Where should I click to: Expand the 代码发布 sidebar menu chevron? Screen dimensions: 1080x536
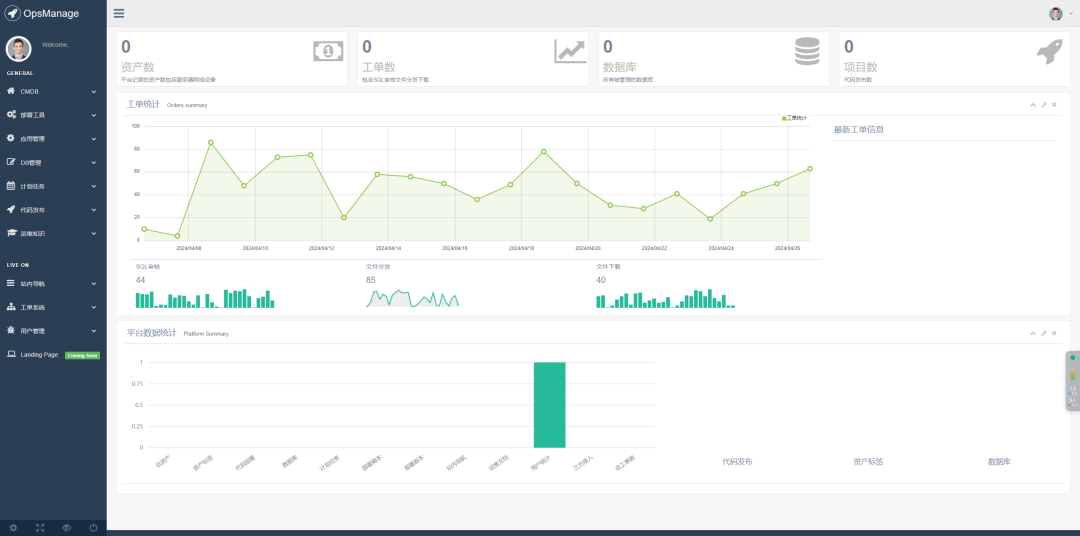point(94,209)
